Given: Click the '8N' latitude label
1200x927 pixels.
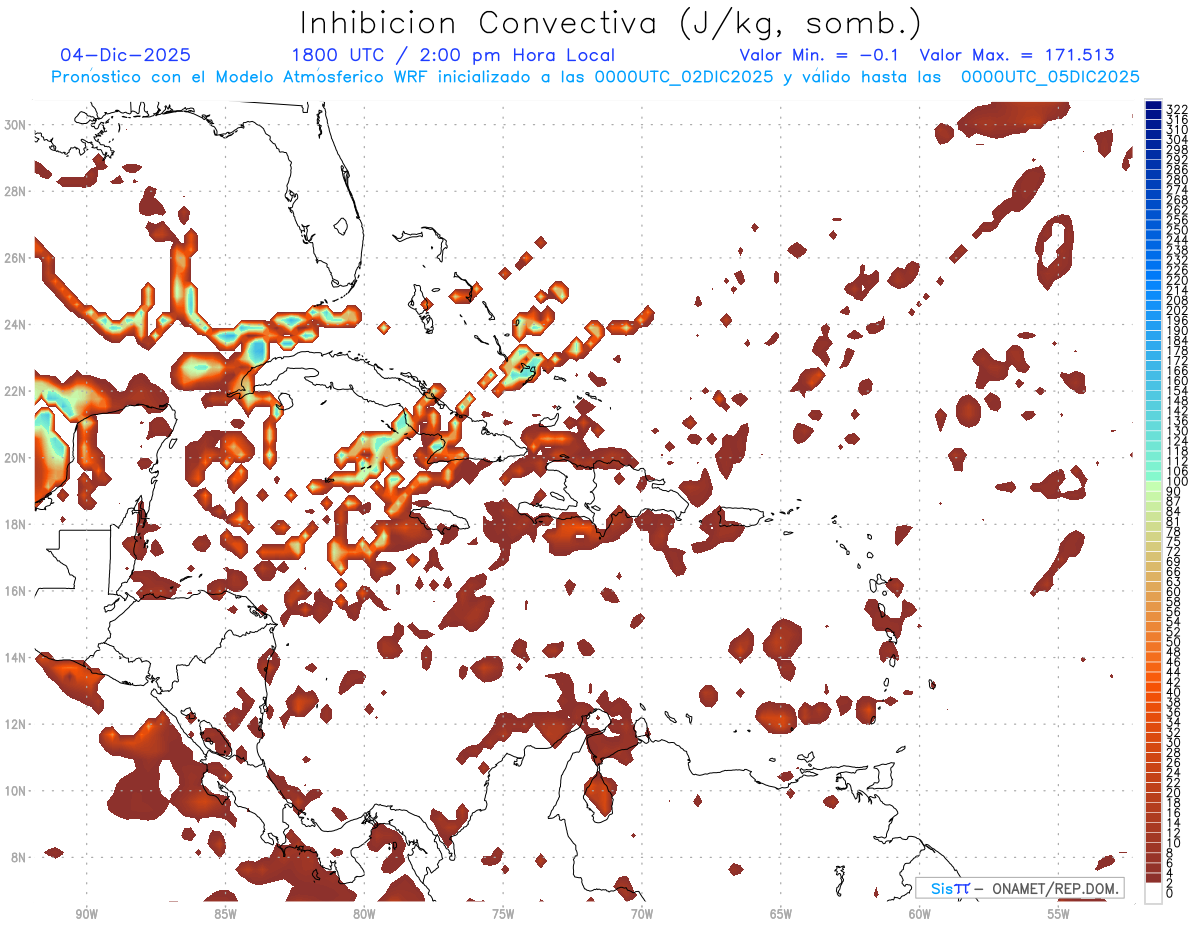Looking at the screenshot, I should (19, 857).
